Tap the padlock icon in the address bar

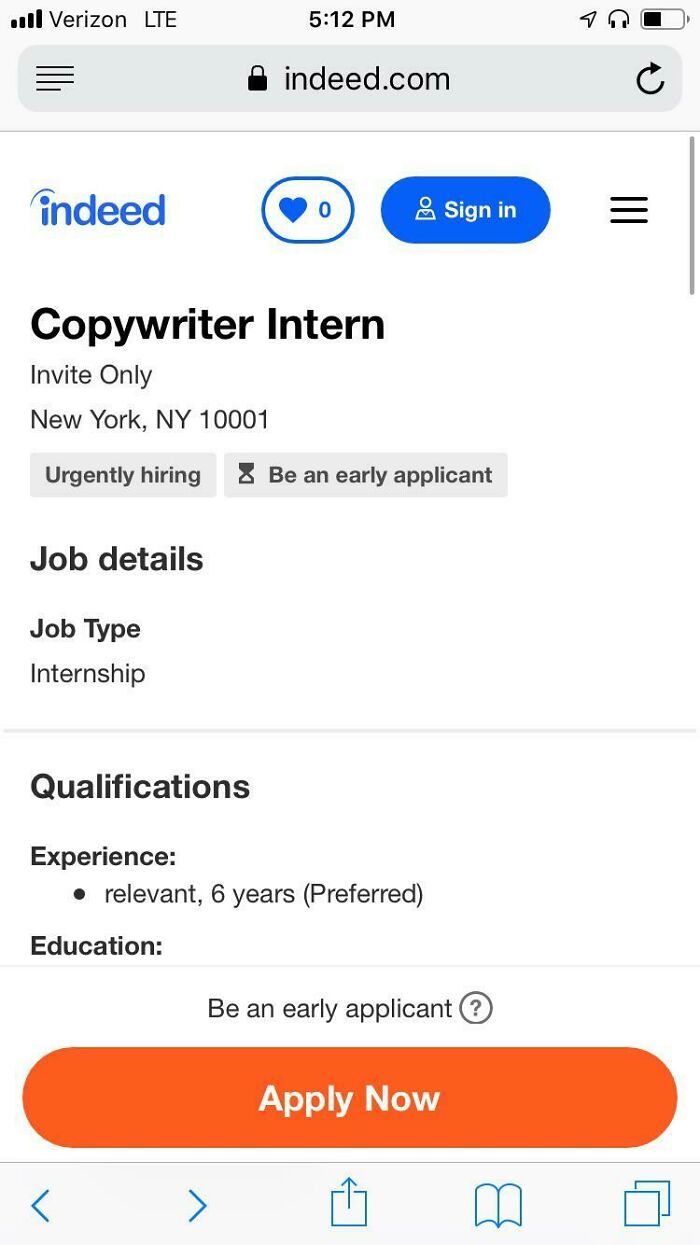click(259, 78)
